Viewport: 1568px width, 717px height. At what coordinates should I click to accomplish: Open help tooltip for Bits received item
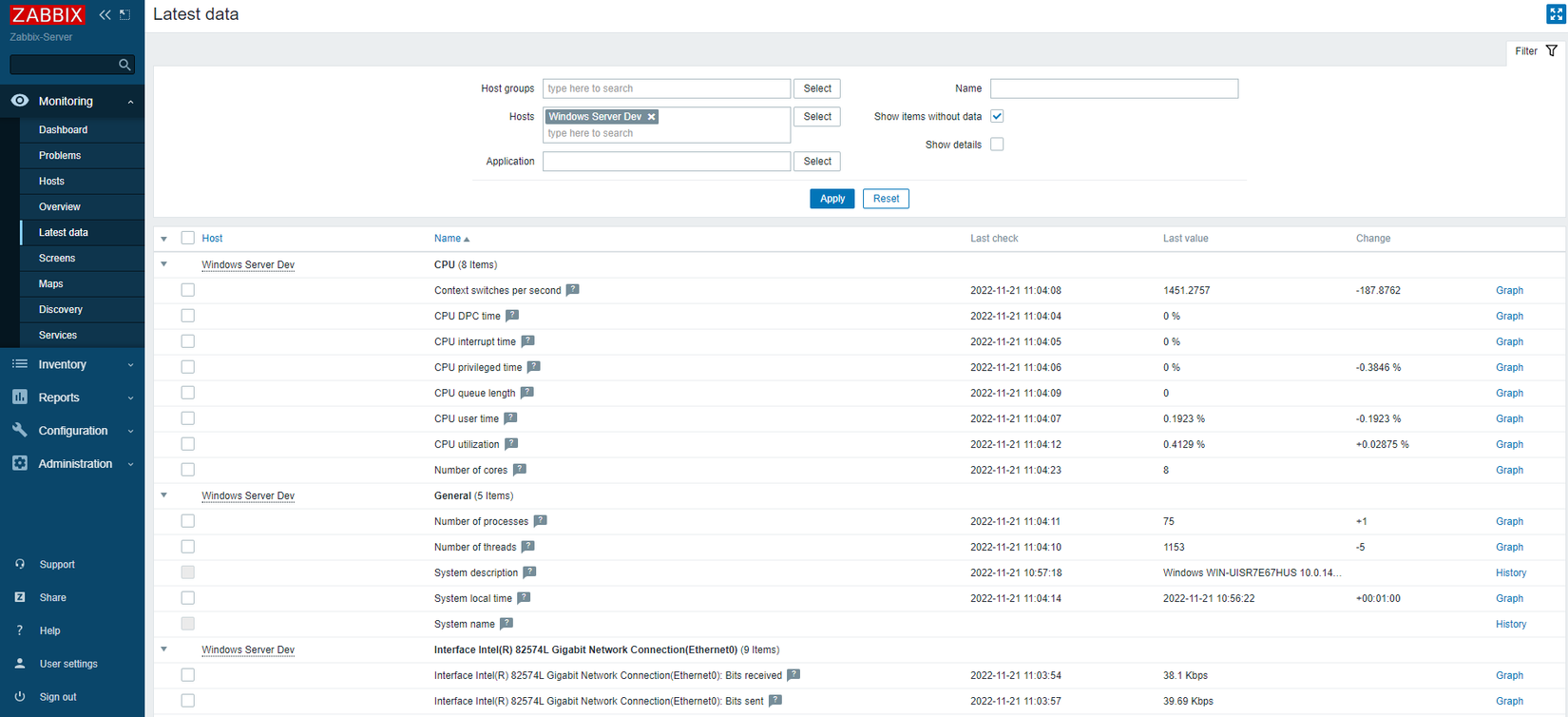pyautogui.click(x=794, y=675)
